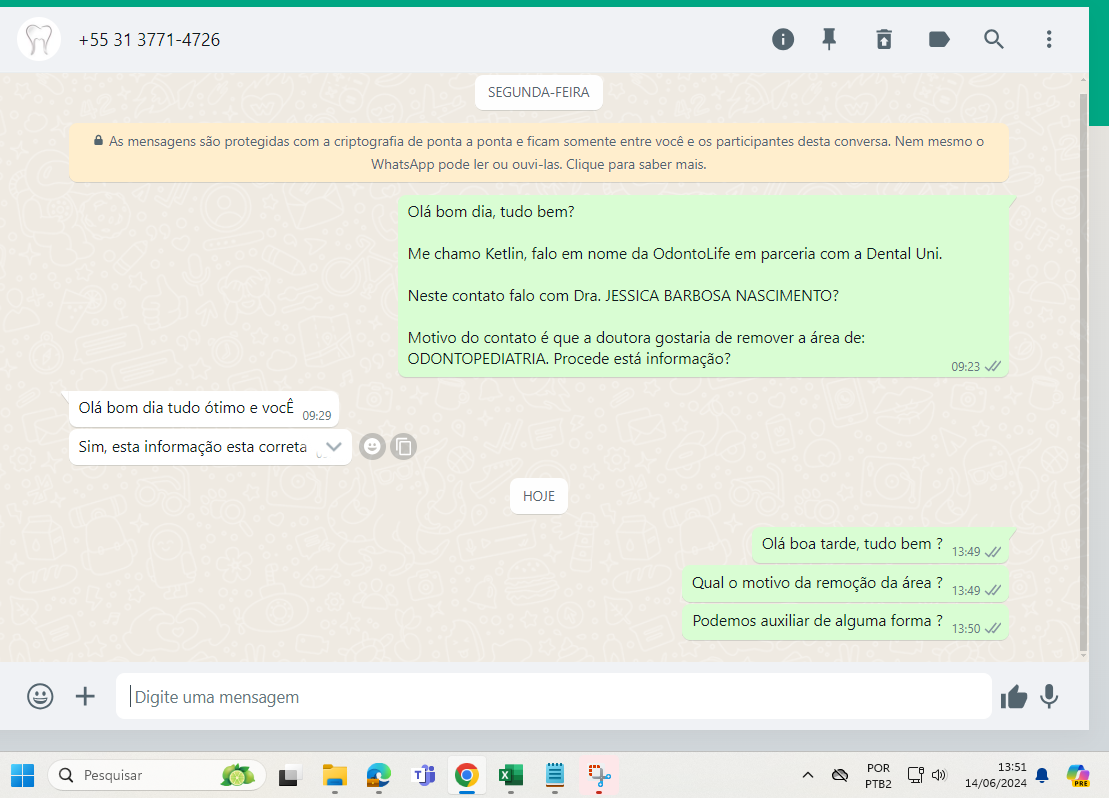
Task: Open the Windows Start menu
Action: point(23,775)
